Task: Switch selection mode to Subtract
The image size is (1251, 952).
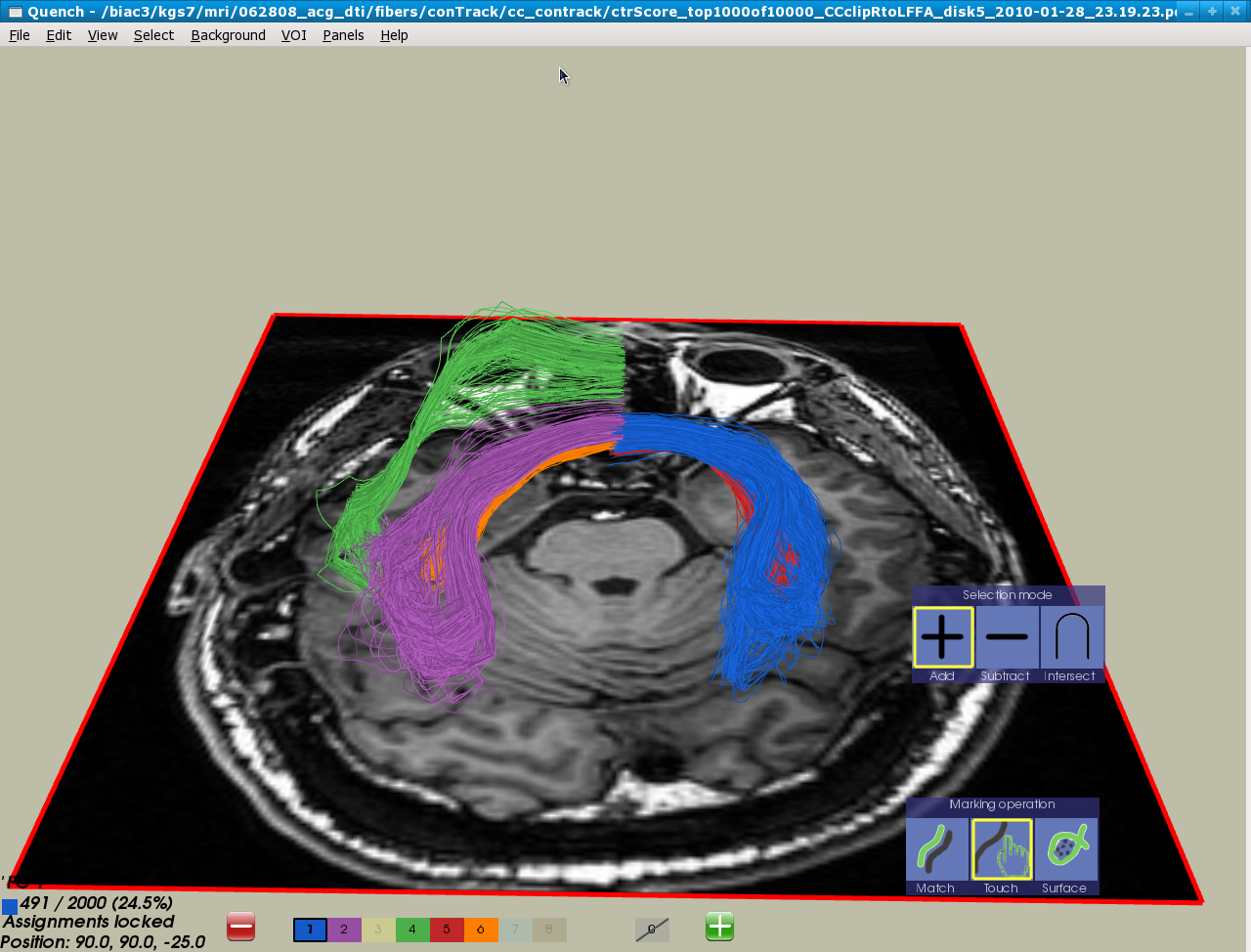Action: (x=1007, y=637)
